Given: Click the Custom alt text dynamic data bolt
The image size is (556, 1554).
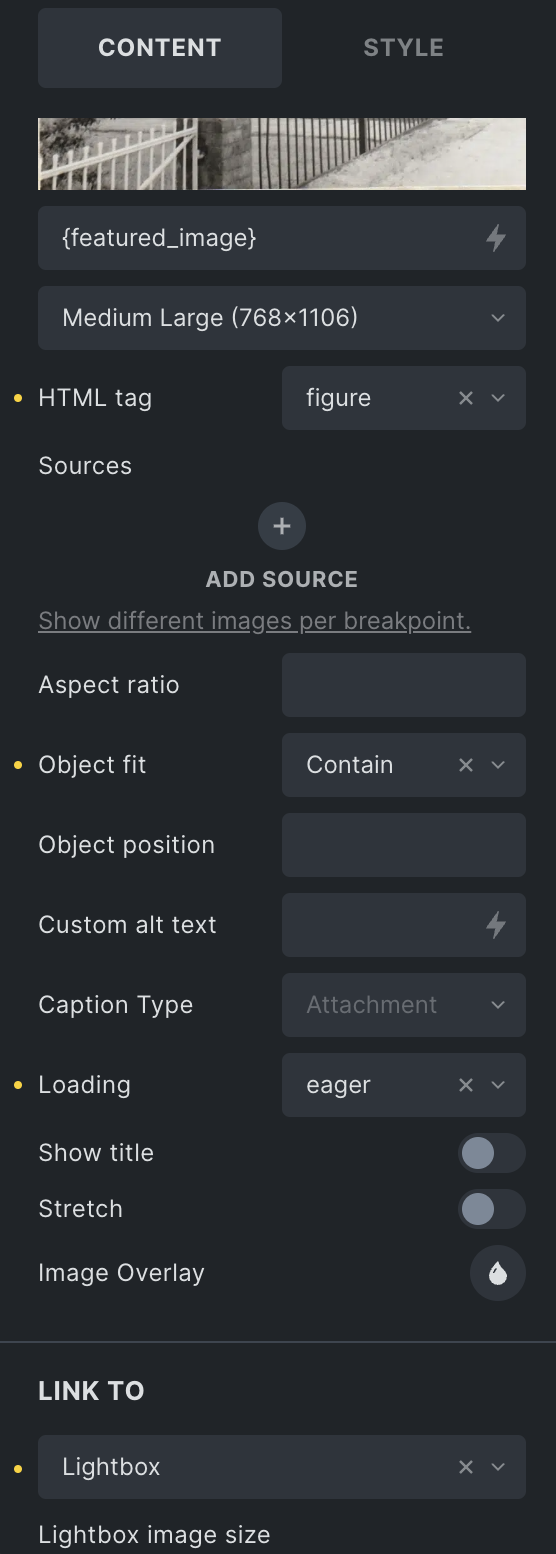Looking at the screenshot, I should tap(495, 925).
